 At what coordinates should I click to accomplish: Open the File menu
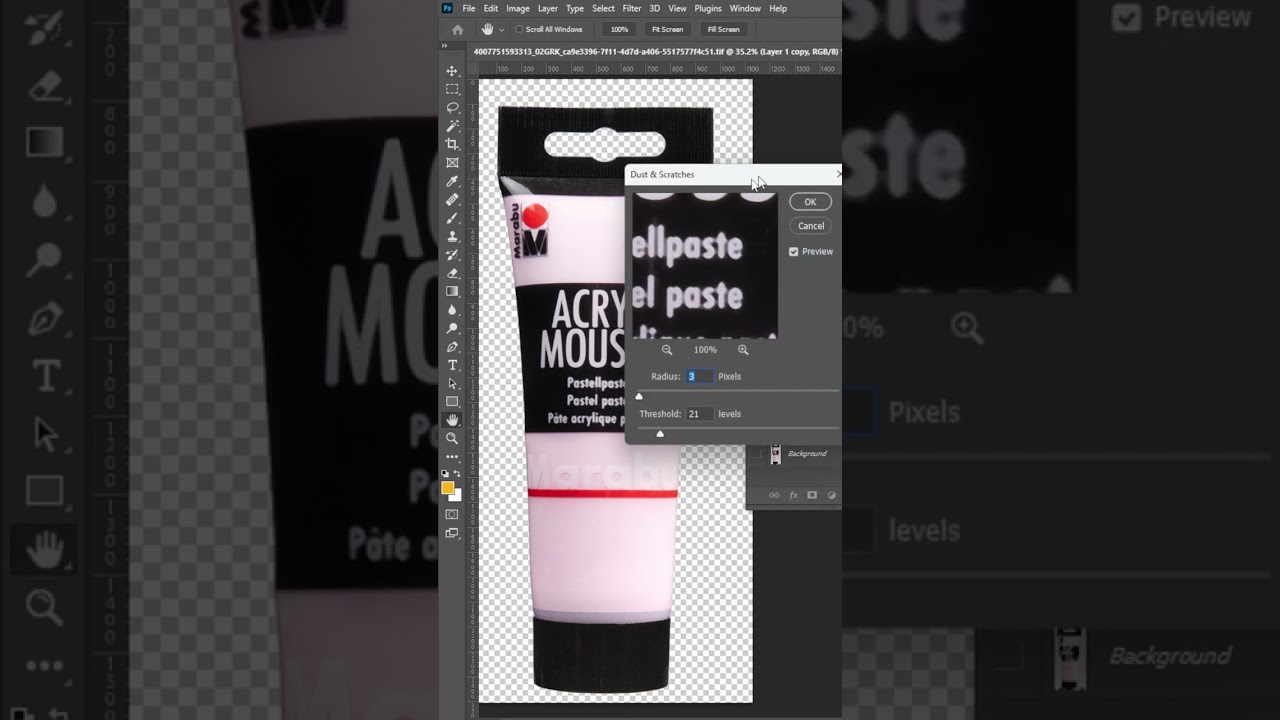[x=469, y=8]
